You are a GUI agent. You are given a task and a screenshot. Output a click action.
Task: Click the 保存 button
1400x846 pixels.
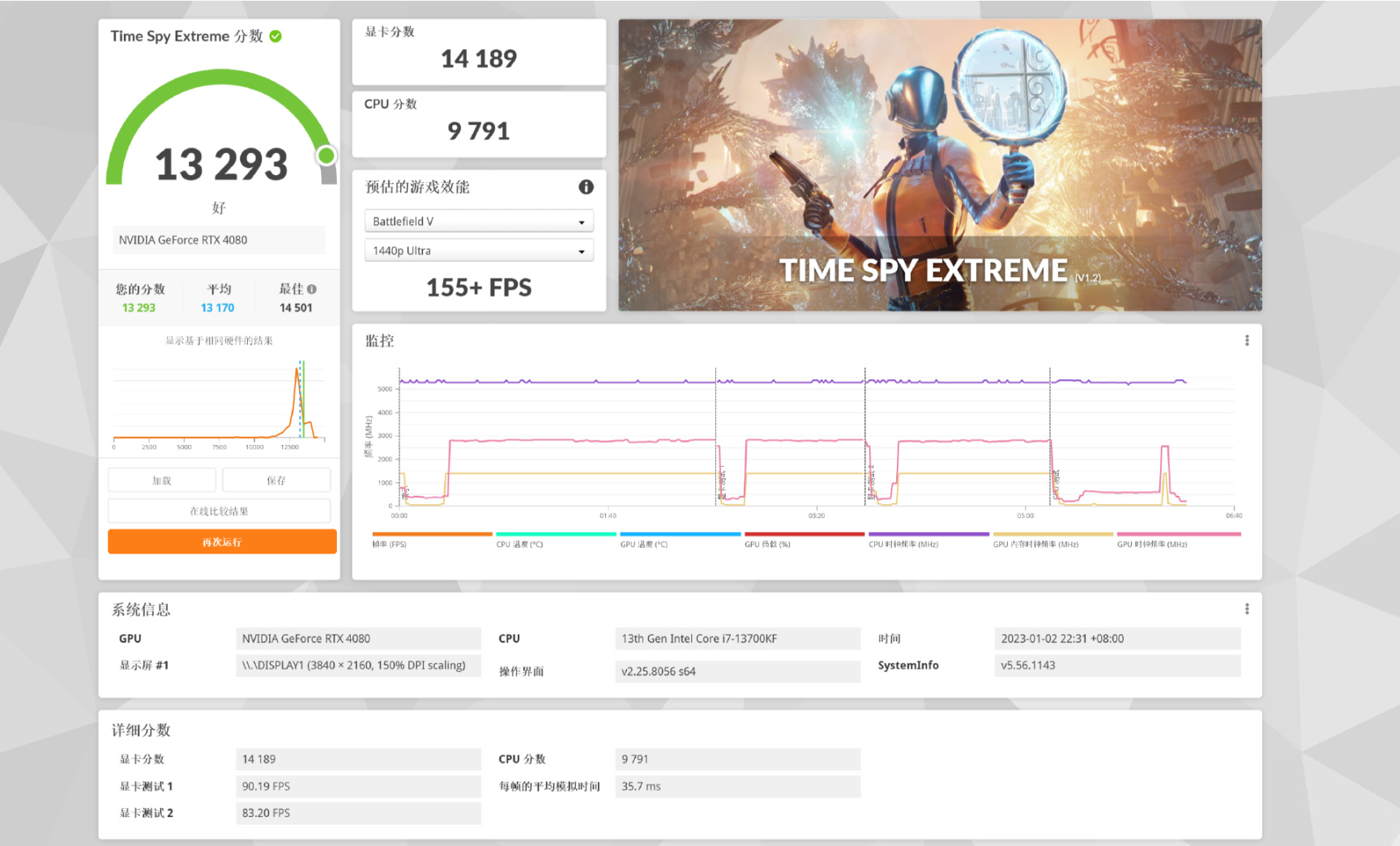276,481
